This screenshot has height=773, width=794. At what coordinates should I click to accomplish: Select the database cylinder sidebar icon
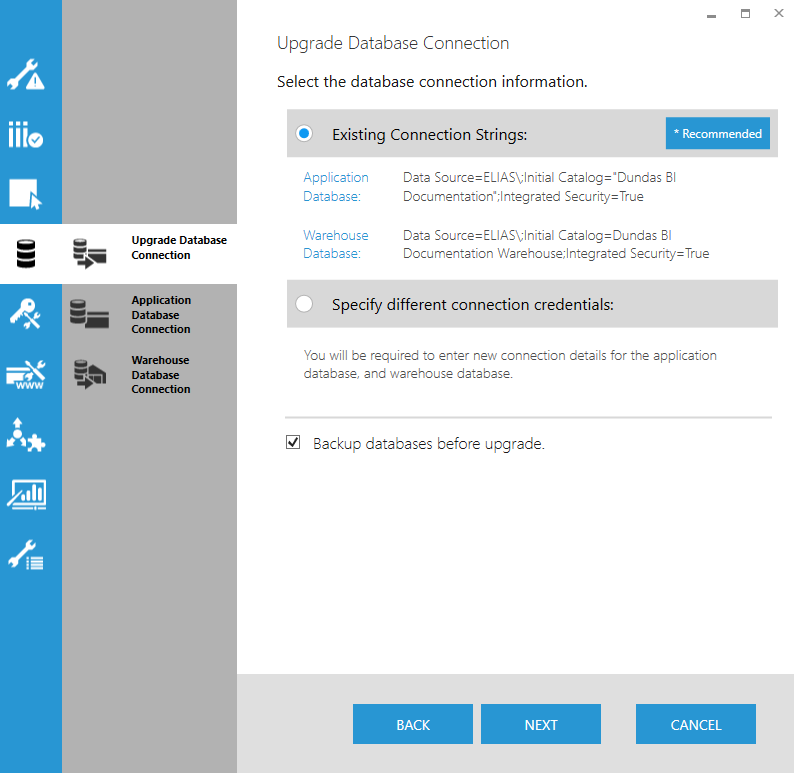tap(26, 255)
